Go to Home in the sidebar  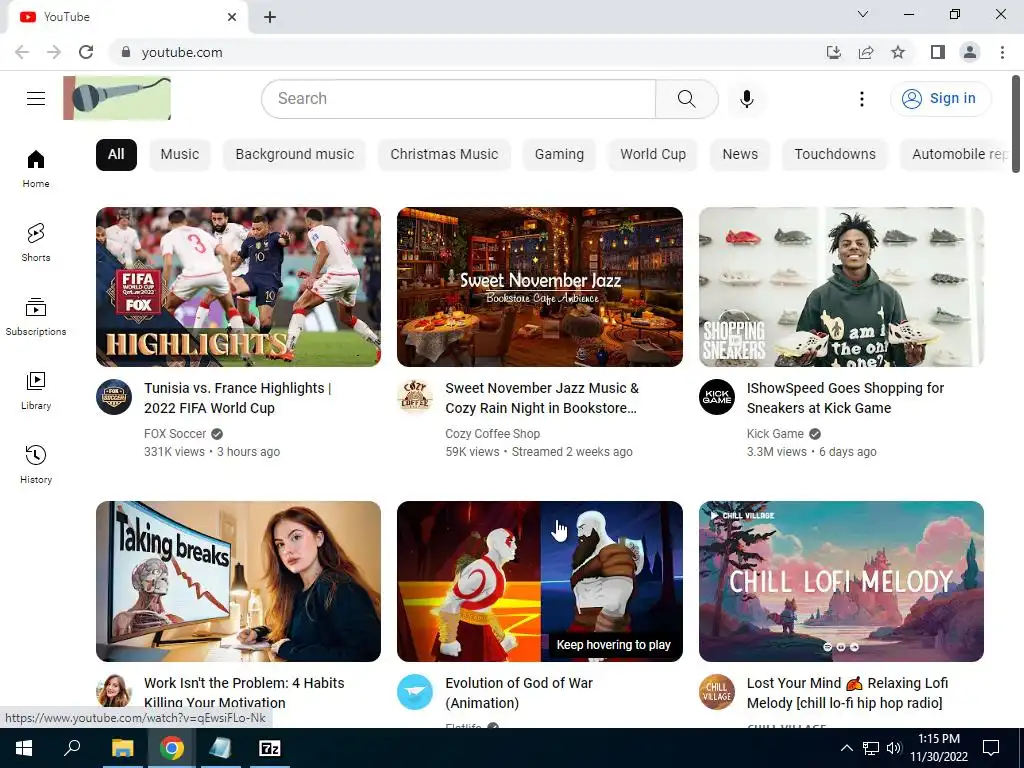pyautogui.click(x=36, y=169)
